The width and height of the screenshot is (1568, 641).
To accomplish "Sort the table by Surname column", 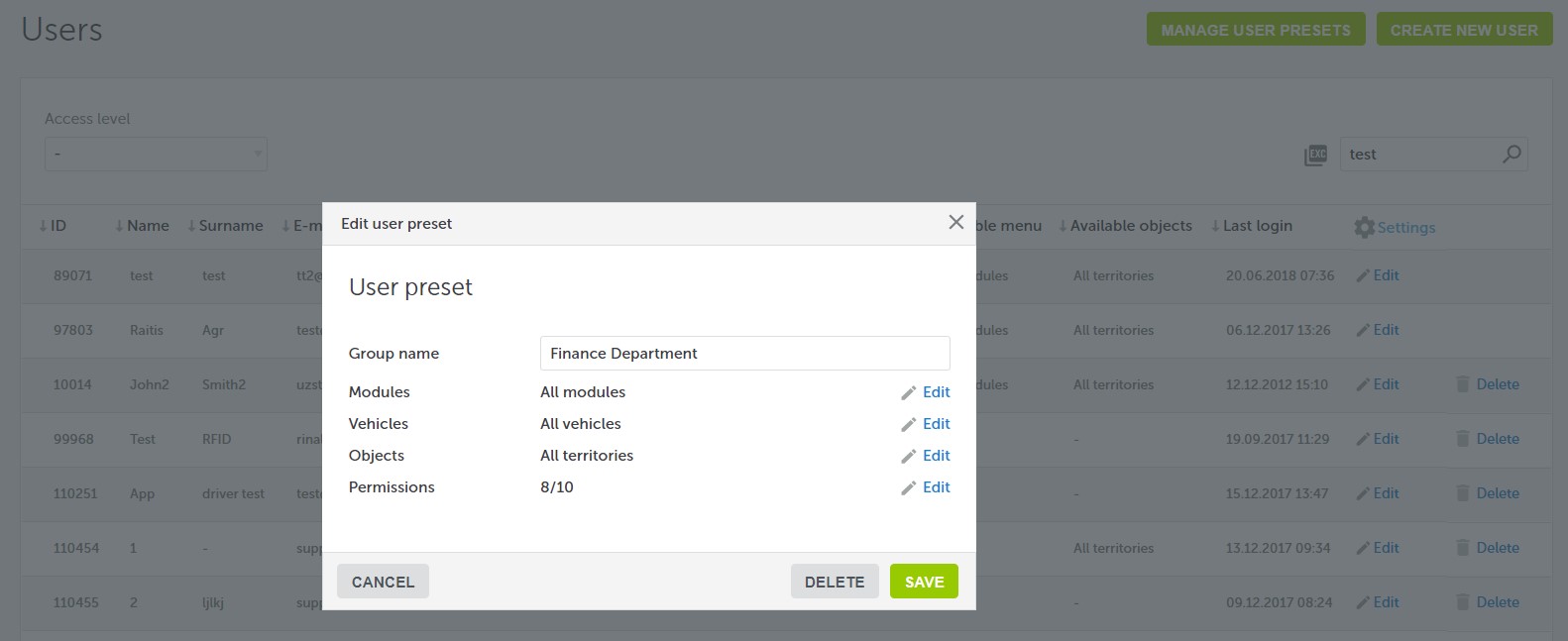I will coord(225,226).
